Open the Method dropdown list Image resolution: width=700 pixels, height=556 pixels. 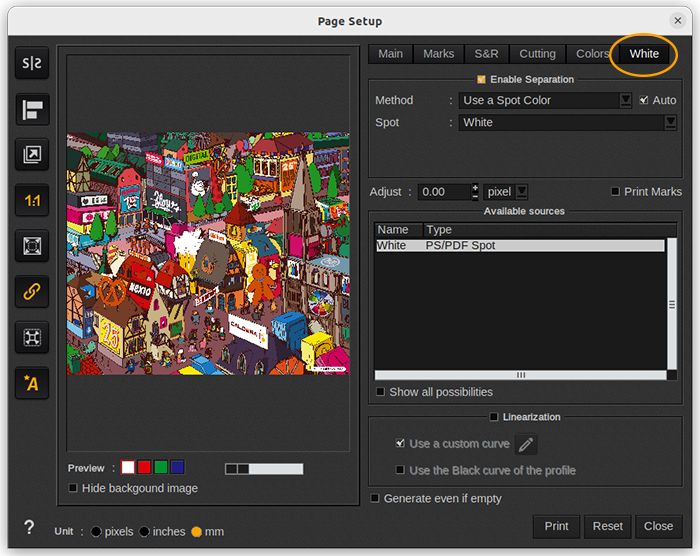(626, 100)
